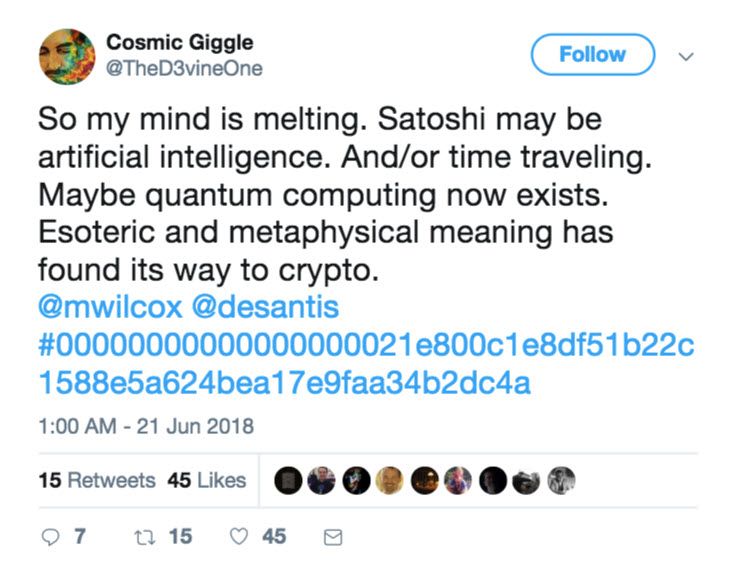Open Cosmic Giggle's profile avatar
The width and height of the screenshot is (733, 575).
[x=67, y=56]
